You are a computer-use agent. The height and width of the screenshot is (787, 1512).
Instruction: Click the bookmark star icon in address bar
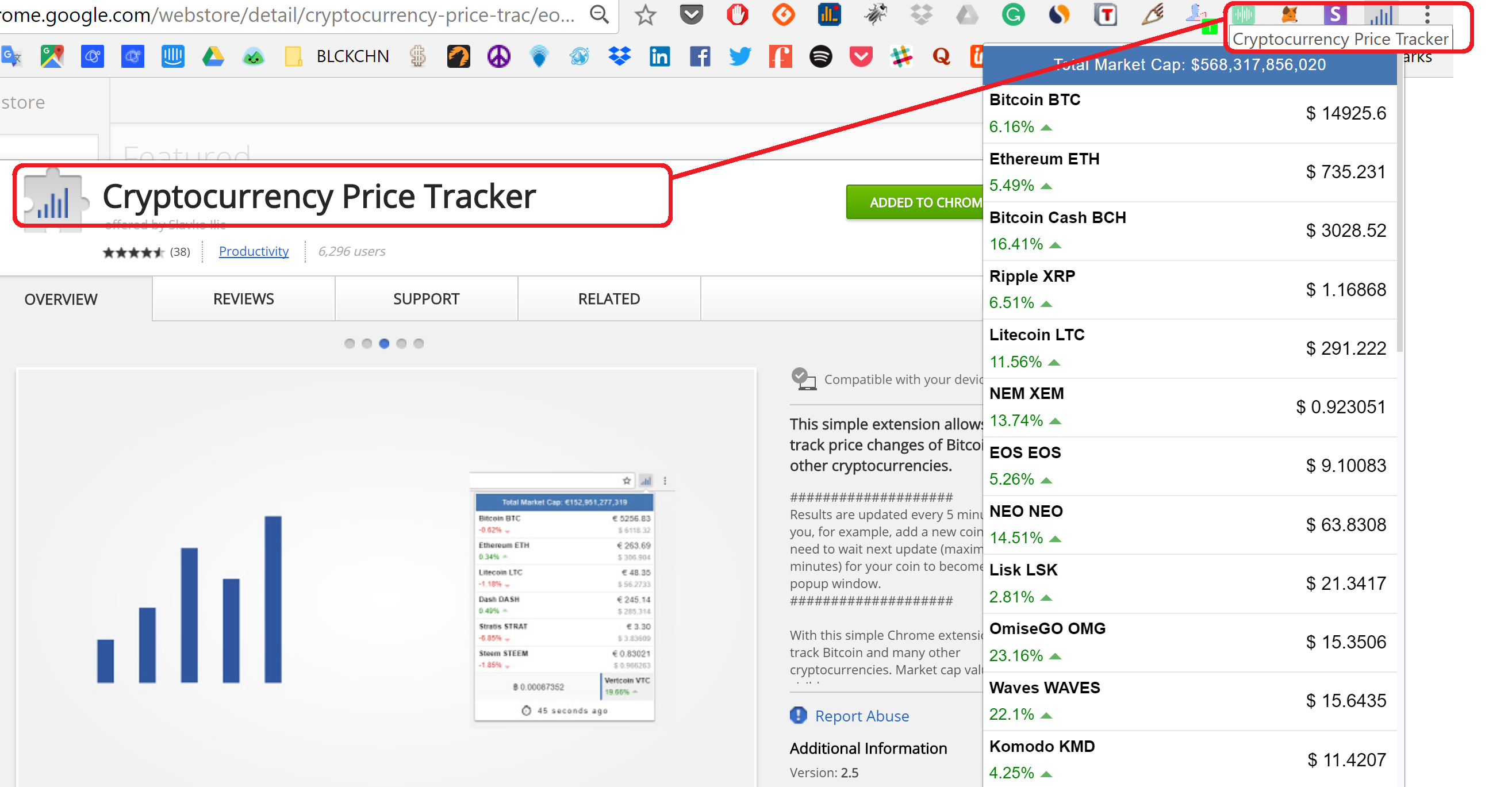click(x=645, y=15)
